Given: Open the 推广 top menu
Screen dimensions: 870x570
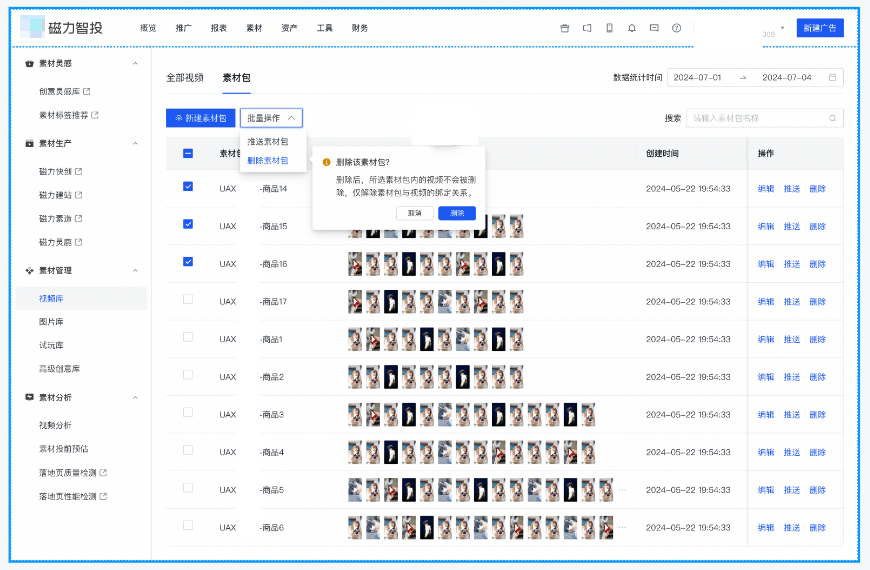Looking at the screenshot, I should pyautogui.click(x=184, y=28).
